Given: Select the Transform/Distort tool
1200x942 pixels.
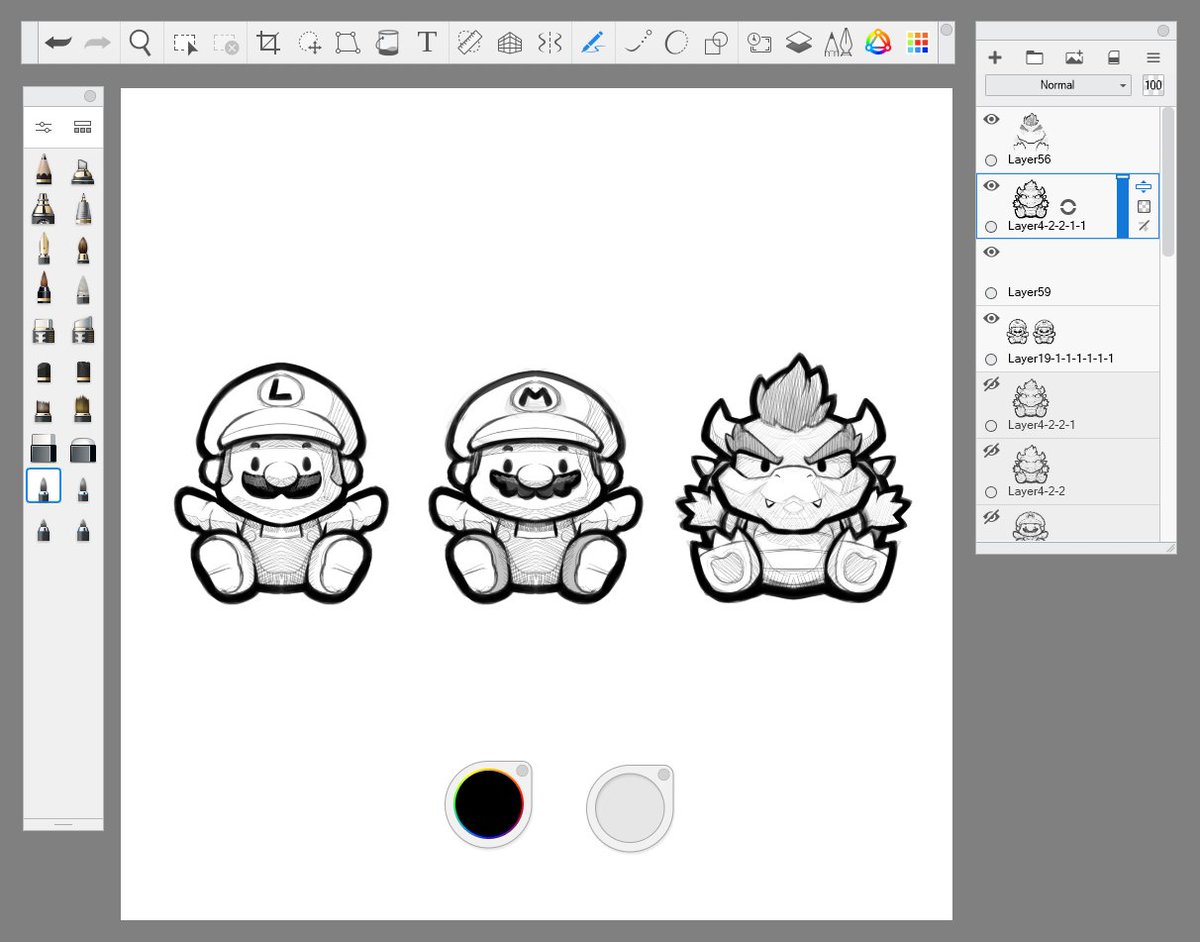Looking at the screenshot, I should point(347,43).
